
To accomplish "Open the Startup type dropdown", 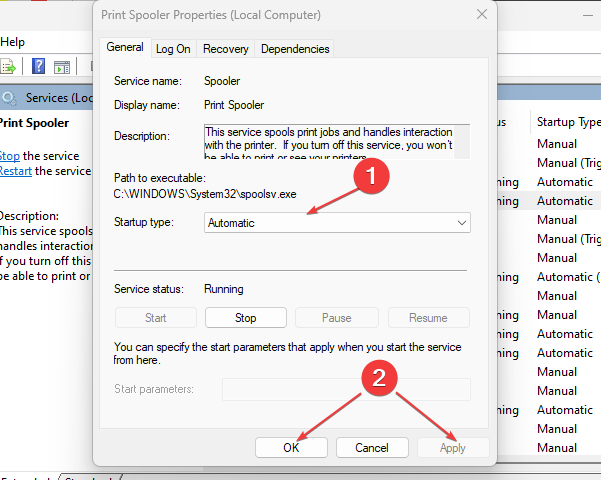I will (337, 223).
